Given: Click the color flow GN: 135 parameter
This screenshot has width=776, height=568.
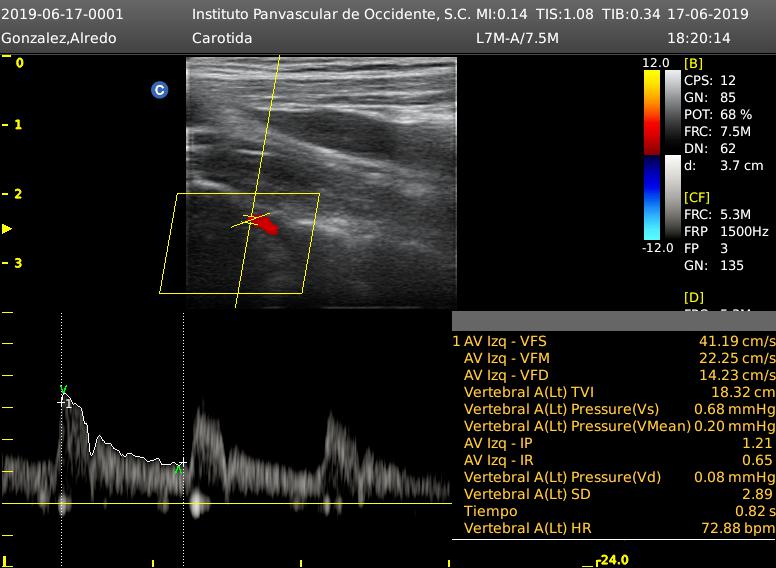Looking at the screenshot, I should pos(714,265).
